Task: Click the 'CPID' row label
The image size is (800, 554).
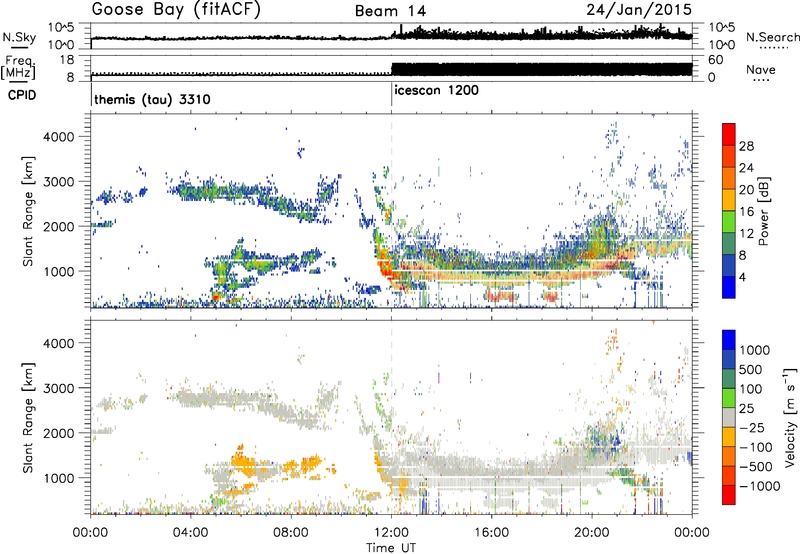Action: click(x=21, y=95)
